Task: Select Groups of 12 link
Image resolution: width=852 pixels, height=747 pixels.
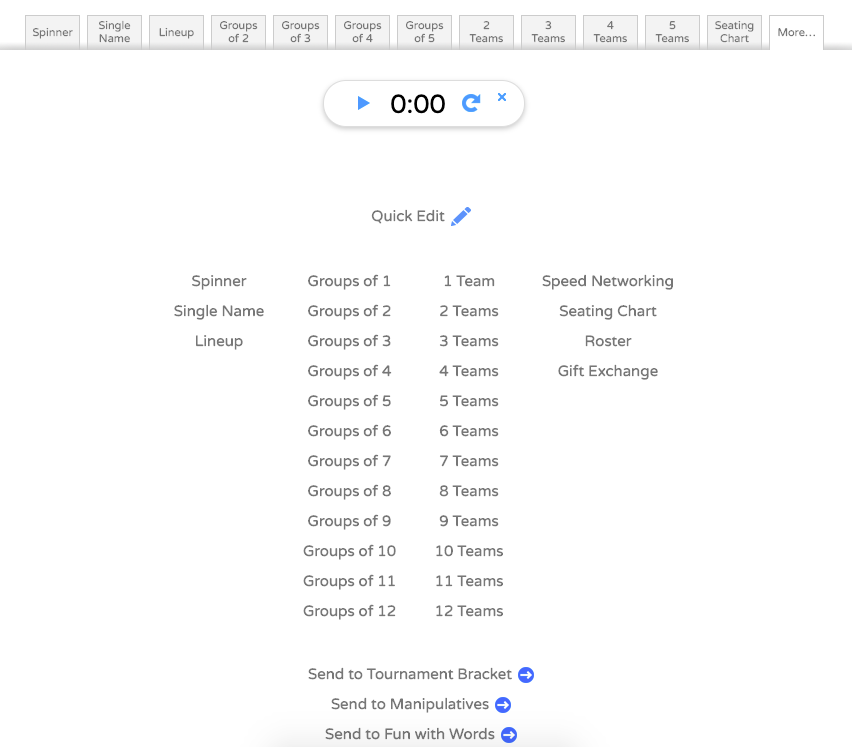Action: (x=349, y=611)
